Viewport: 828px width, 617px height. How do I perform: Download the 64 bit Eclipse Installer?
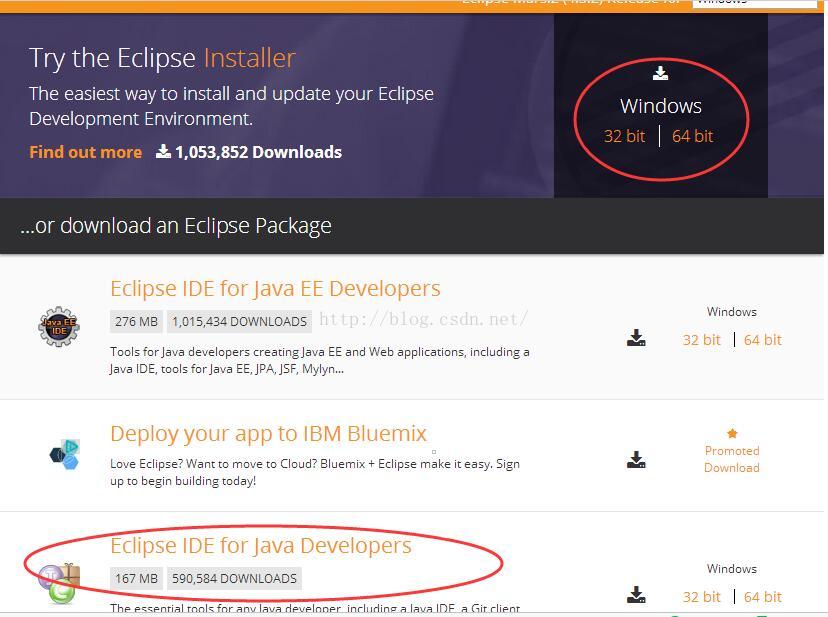[x=692, y=136]
